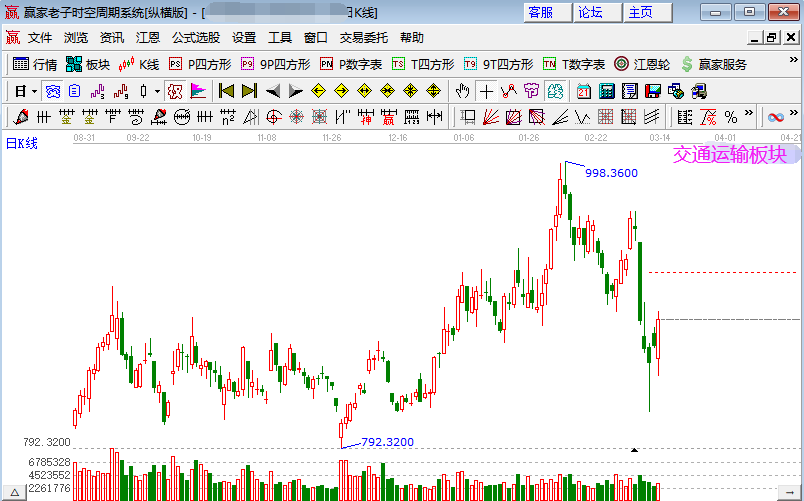Click the magenta flag chart icon

click(x=198, y=91)
